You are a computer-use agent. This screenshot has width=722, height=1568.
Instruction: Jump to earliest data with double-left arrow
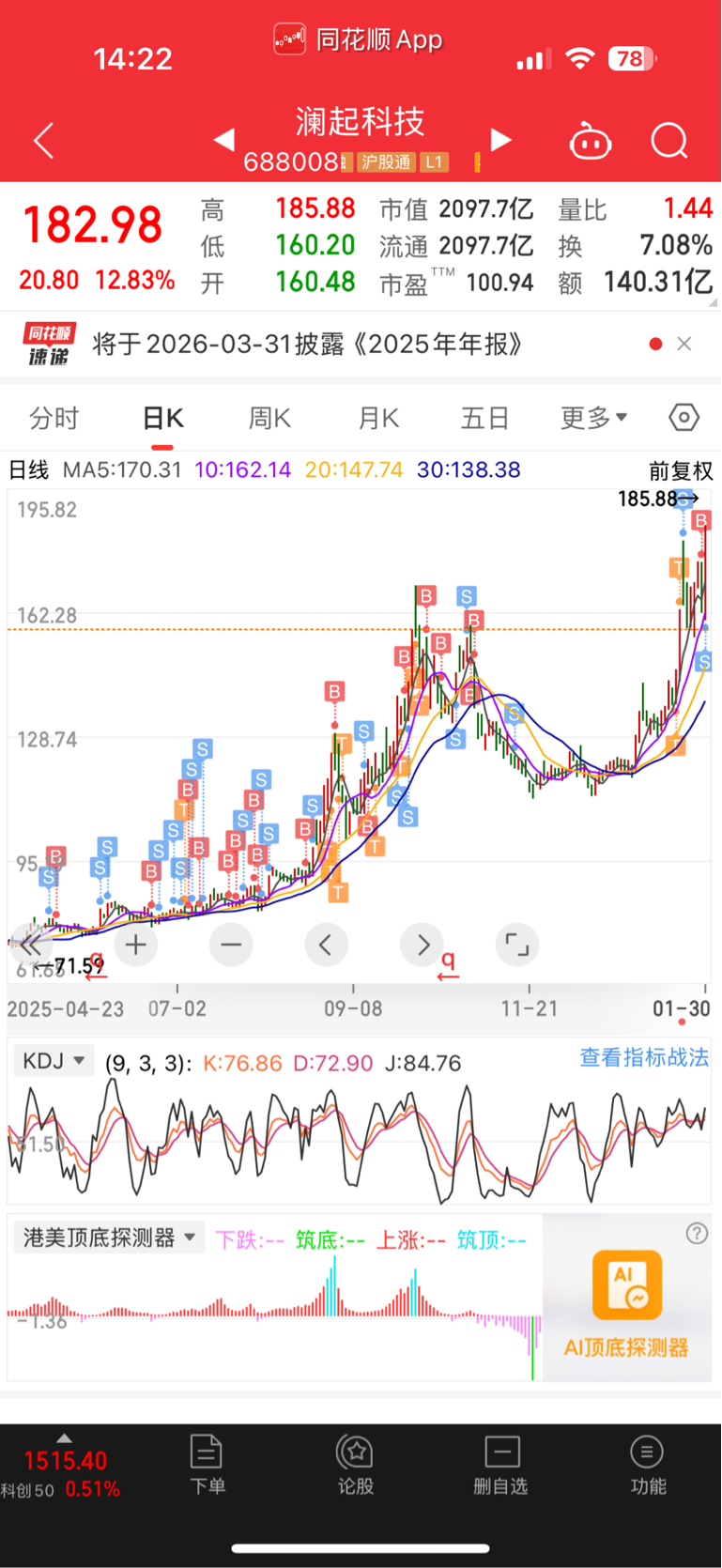pos(31,945)
